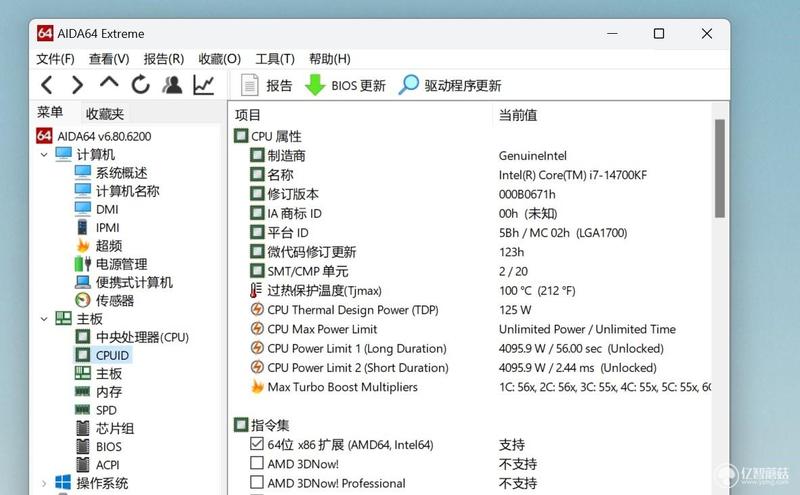Open the chart graph icon in toolbar
The image size is (800, 495).
click(204, 85)
